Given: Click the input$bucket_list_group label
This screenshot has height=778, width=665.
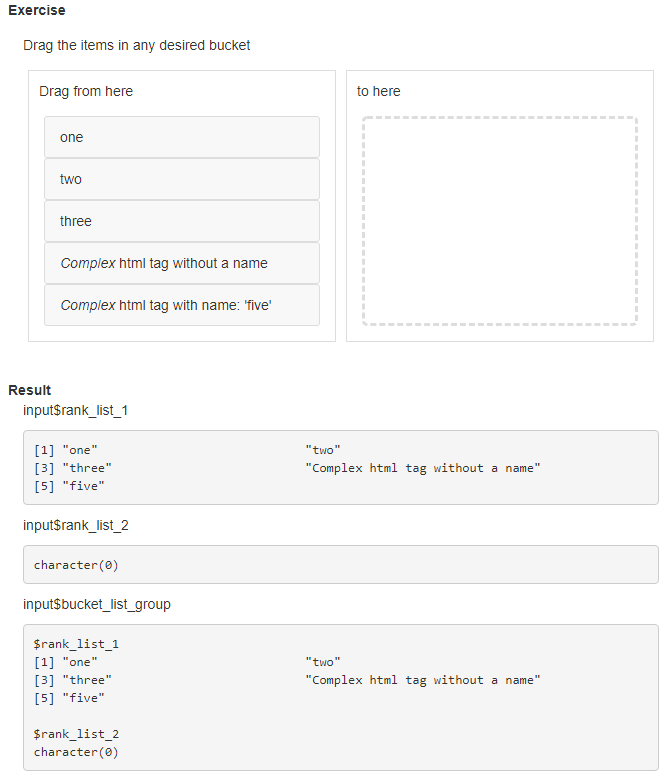Looking at the screenshot, I should (97, 604).
